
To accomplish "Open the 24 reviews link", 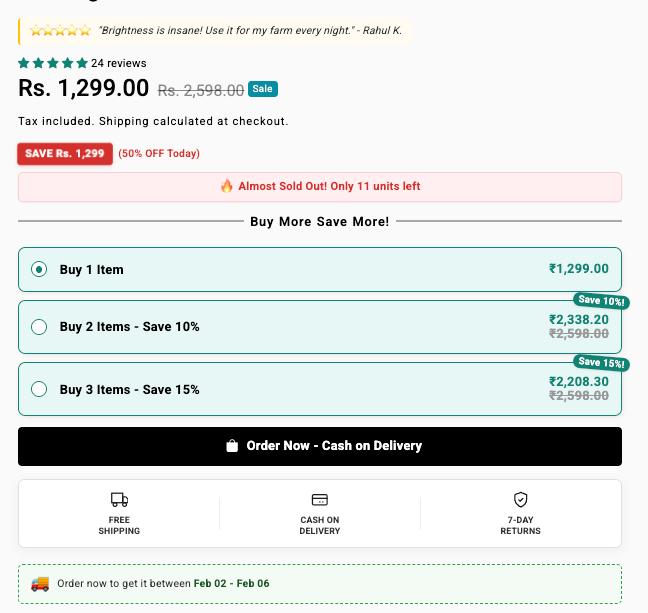I will (119, 62).
